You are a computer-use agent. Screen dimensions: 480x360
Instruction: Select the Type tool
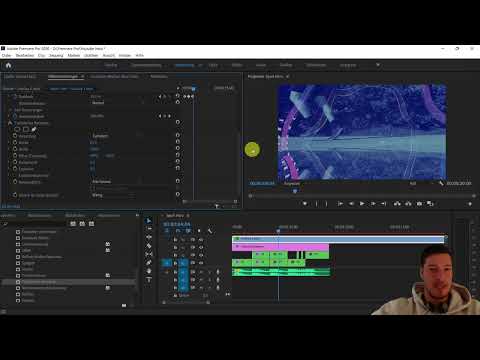click(x=149, y=279)
